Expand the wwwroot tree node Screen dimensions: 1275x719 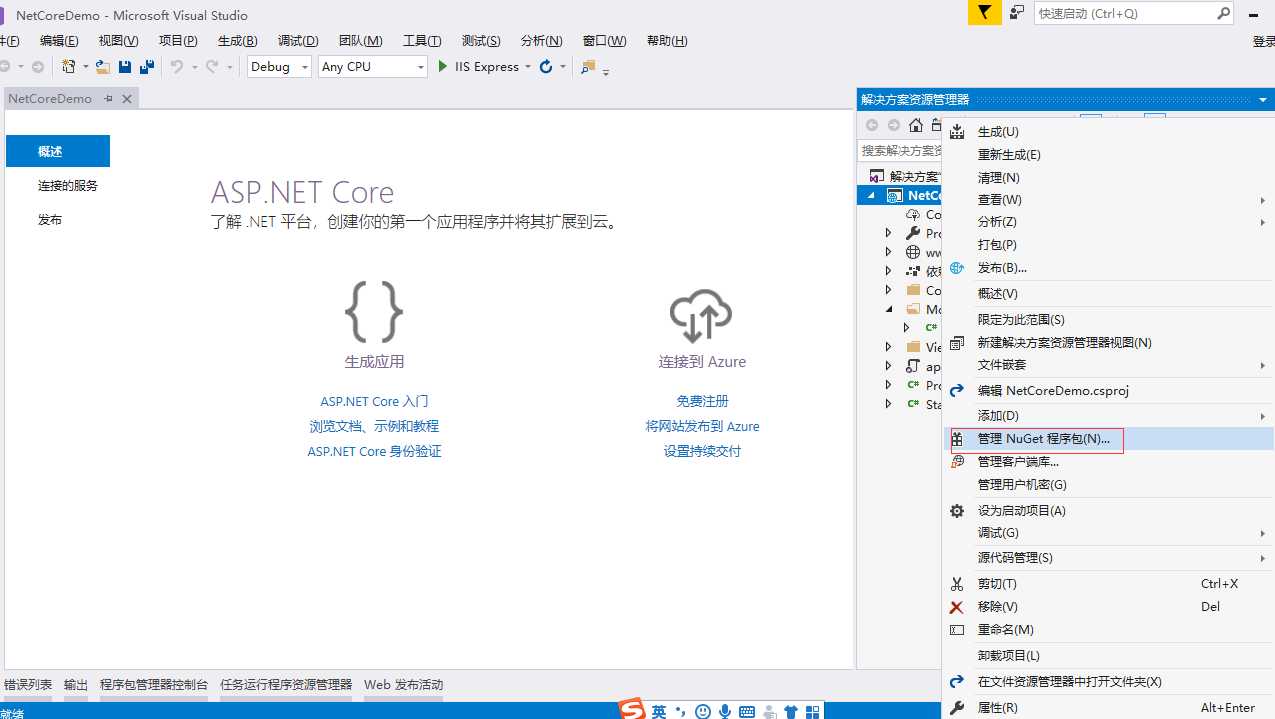(x=888, y=252)
